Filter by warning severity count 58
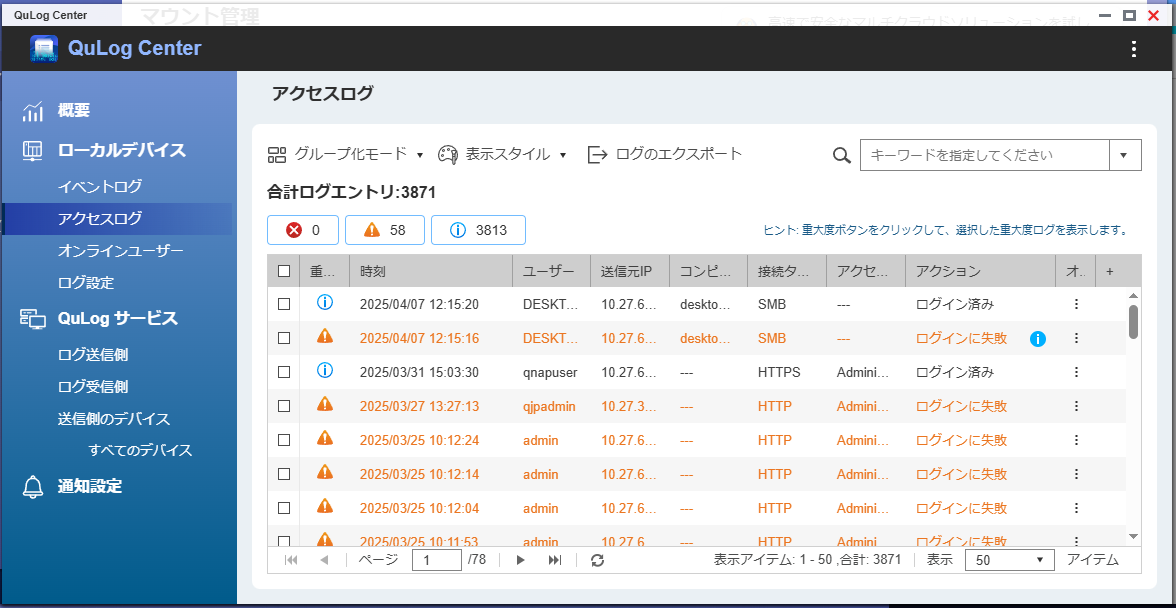This screenshot has width=1176, height=608. pyautogui.click(x=385, y=230)
